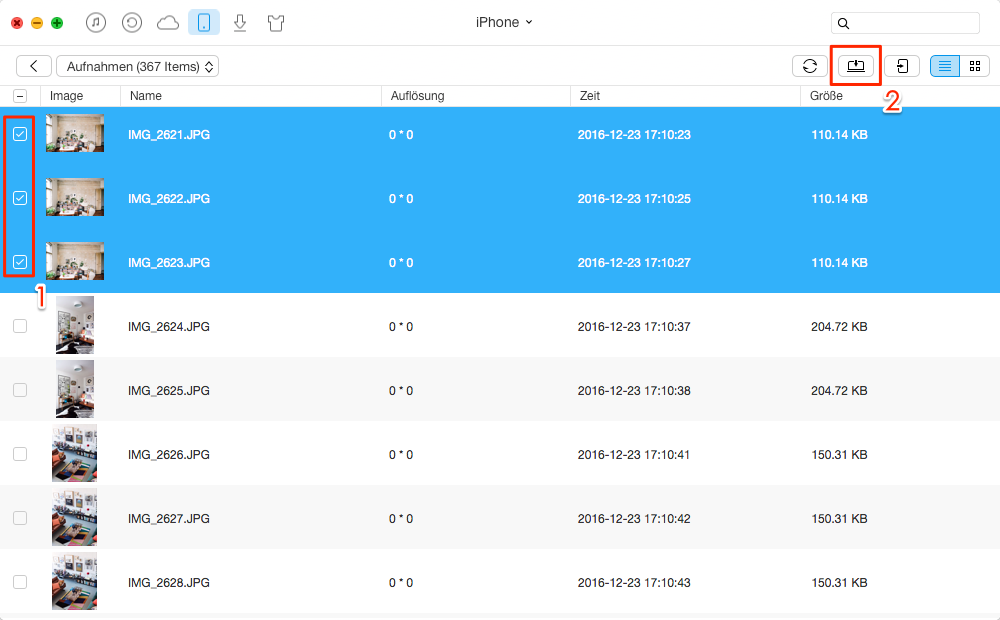This screenshot has height=620, width=1000.
Task: Open the Aufnahmen (367 Items) dropdown
Action: (138, 66)
